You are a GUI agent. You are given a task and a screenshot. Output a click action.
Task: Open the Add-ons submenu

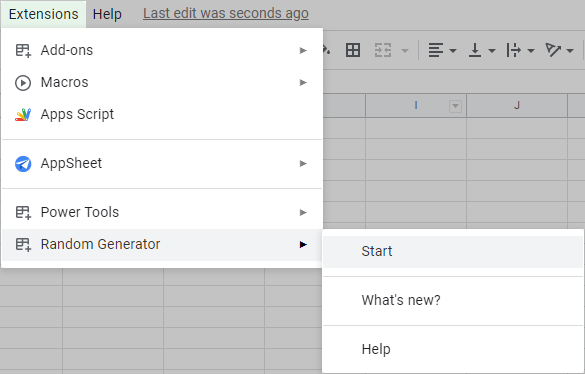162,50
